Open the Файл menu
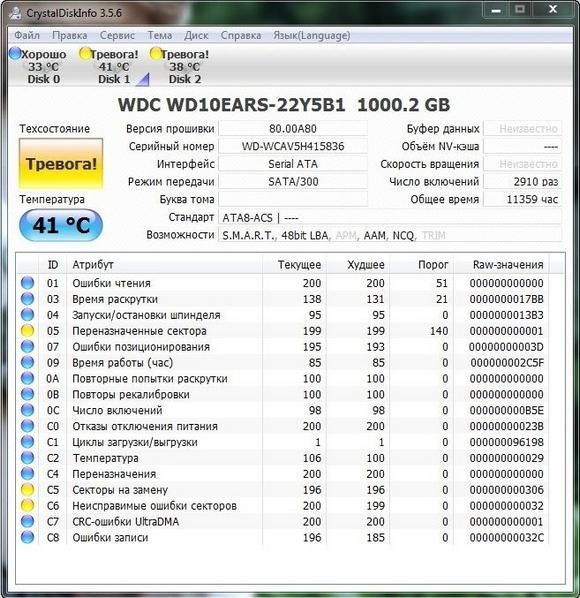The width and height of the screenshot is (580, 598). 27,35
